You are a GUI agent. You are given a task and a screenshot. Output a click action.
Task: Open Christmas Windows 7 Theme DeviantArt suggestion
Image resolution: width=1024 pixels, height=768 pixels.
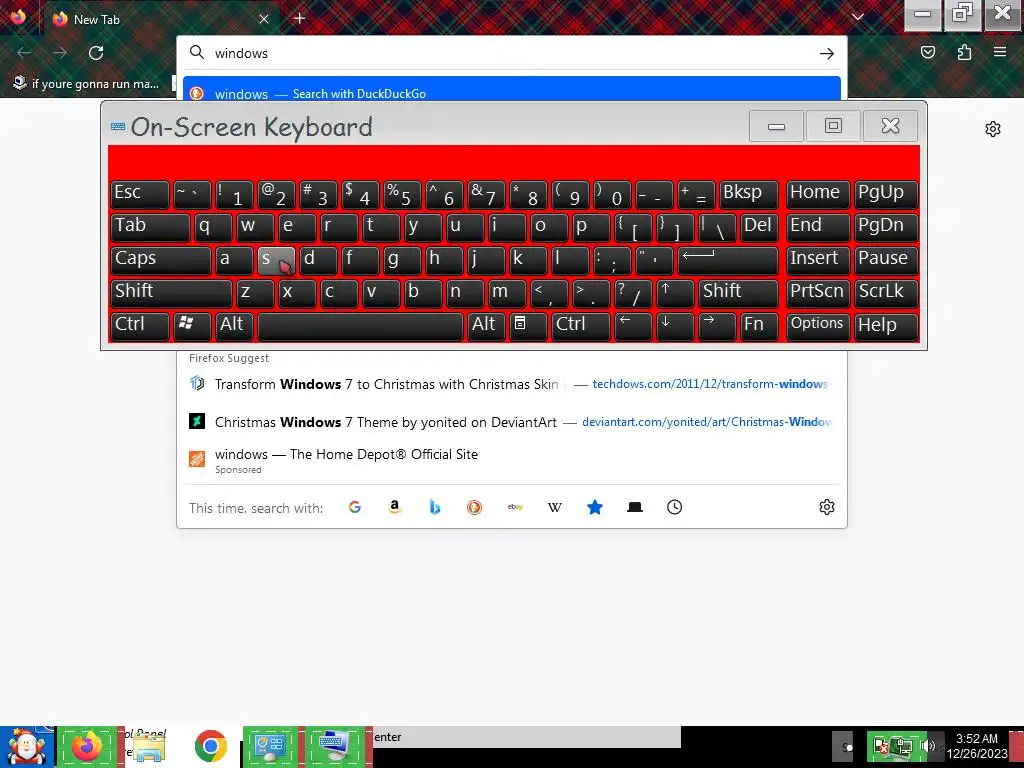511,422
